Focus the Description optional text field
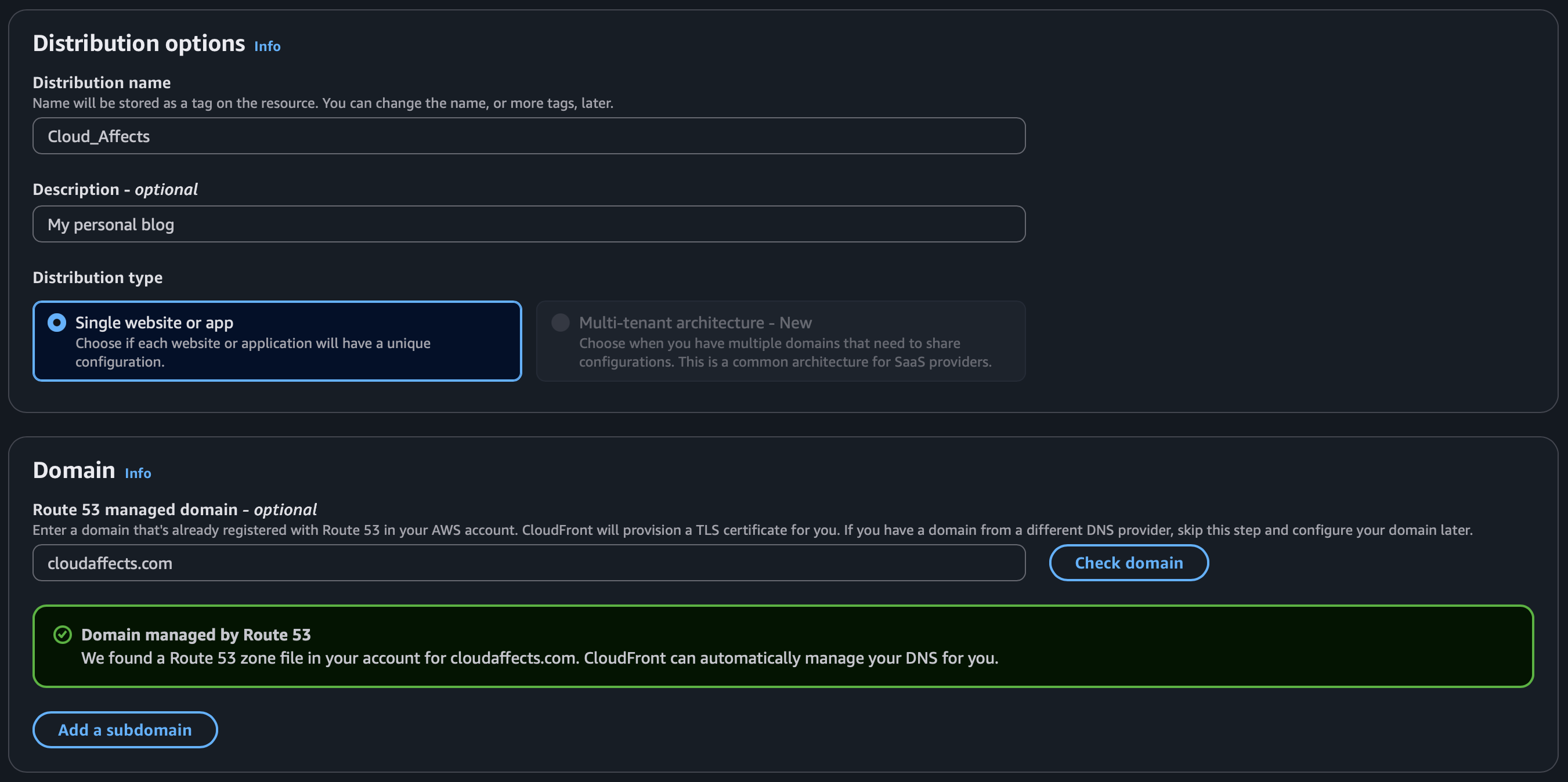 [x=528, y=225]
